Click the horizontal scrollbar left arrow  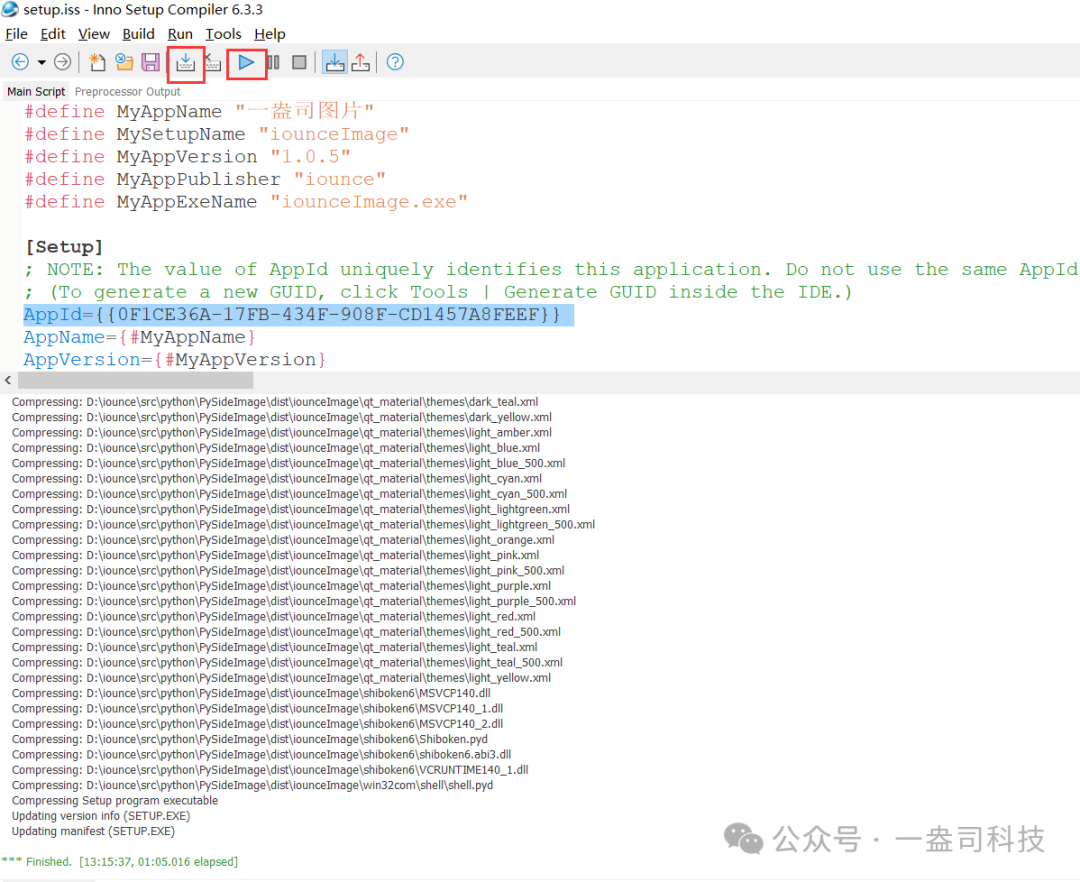pyautogui.click(x=8, y=380)
